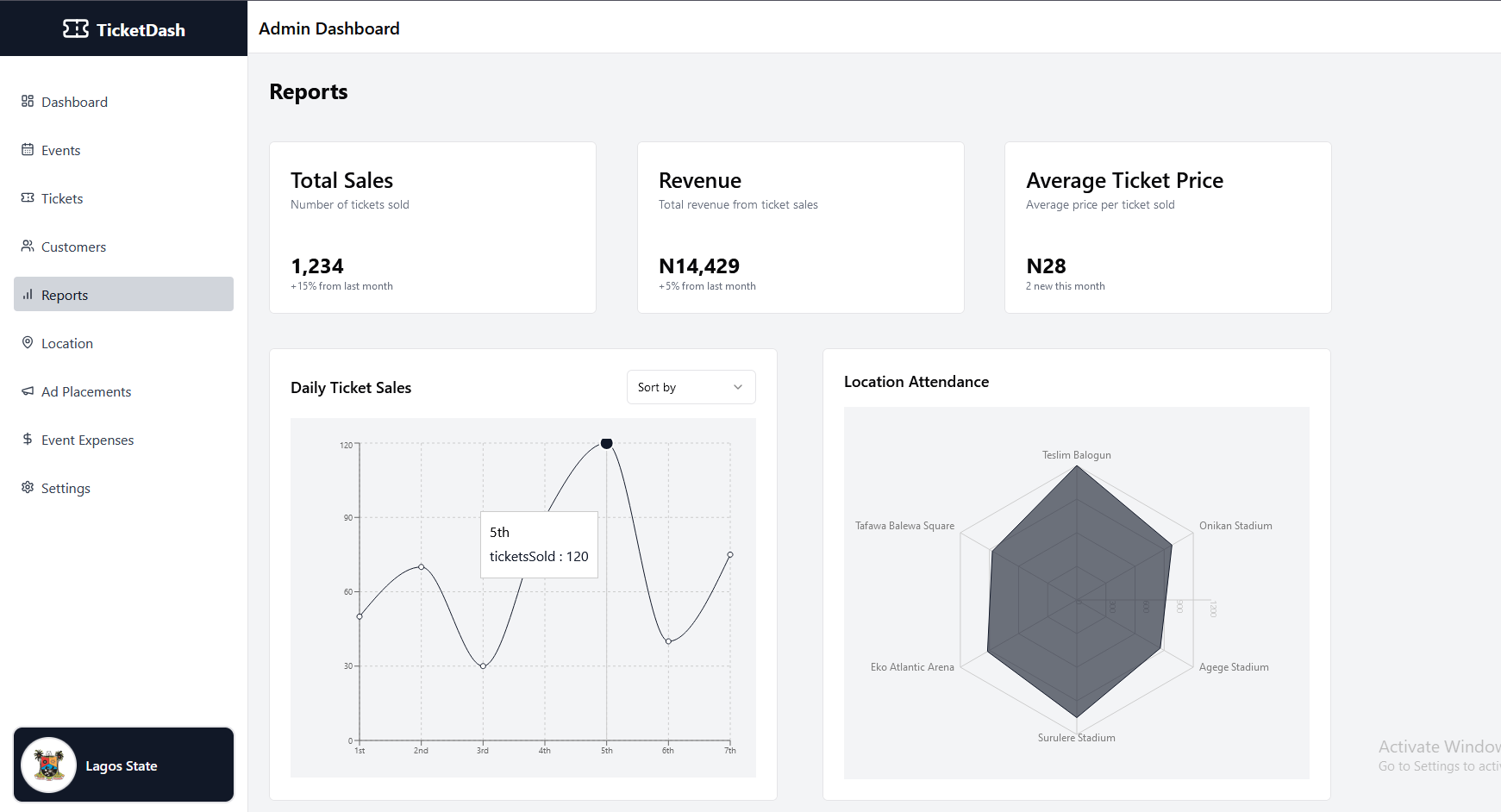Click the Reports bar chart icon
The width and height of the screenshot is (1501, 812).
(28, 294)
